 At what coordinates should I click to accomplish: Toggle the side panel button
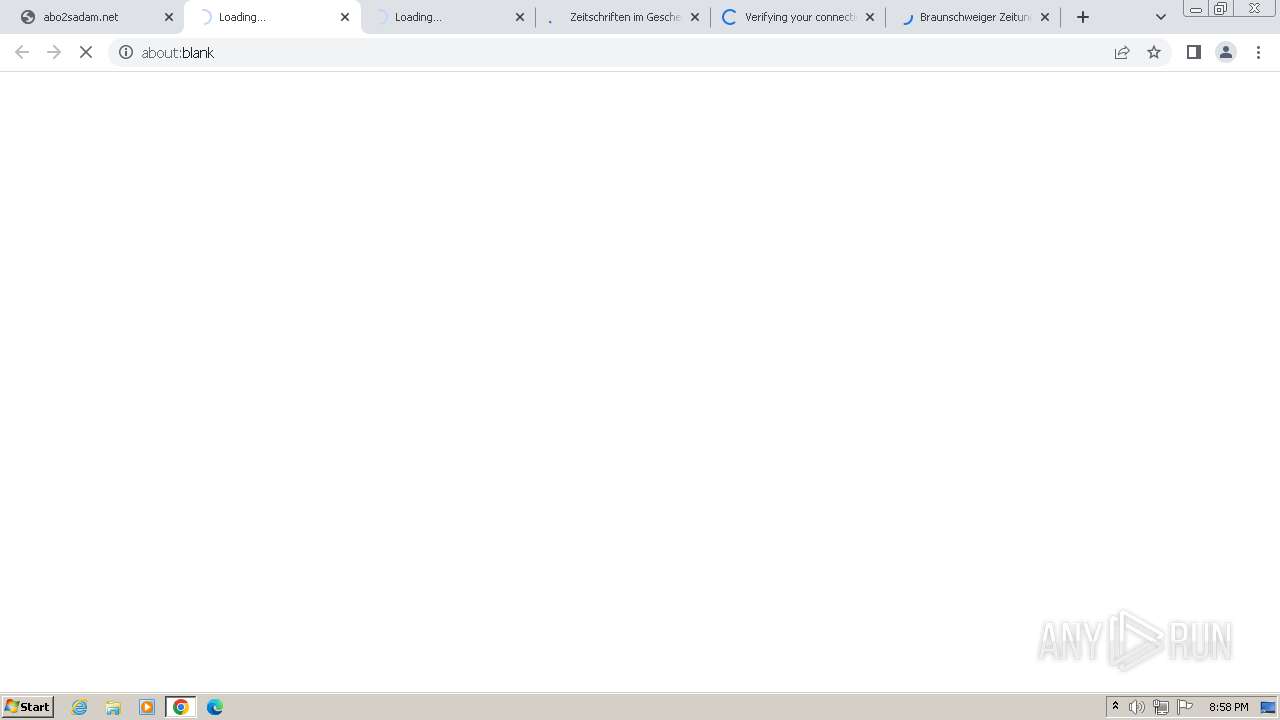point(1194,52)
